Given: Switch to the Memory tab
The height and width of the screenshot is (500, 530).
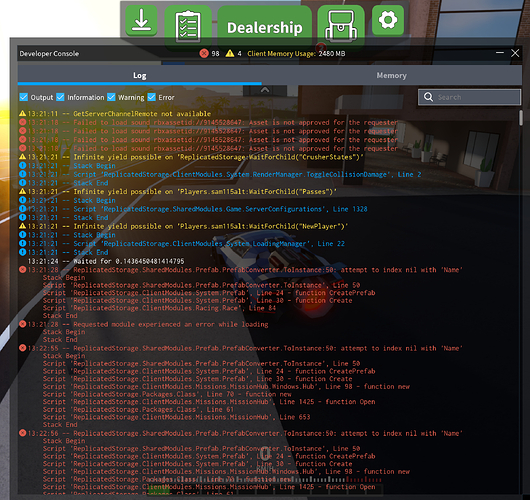Looking at the screenshot, I should pos(391,75).
